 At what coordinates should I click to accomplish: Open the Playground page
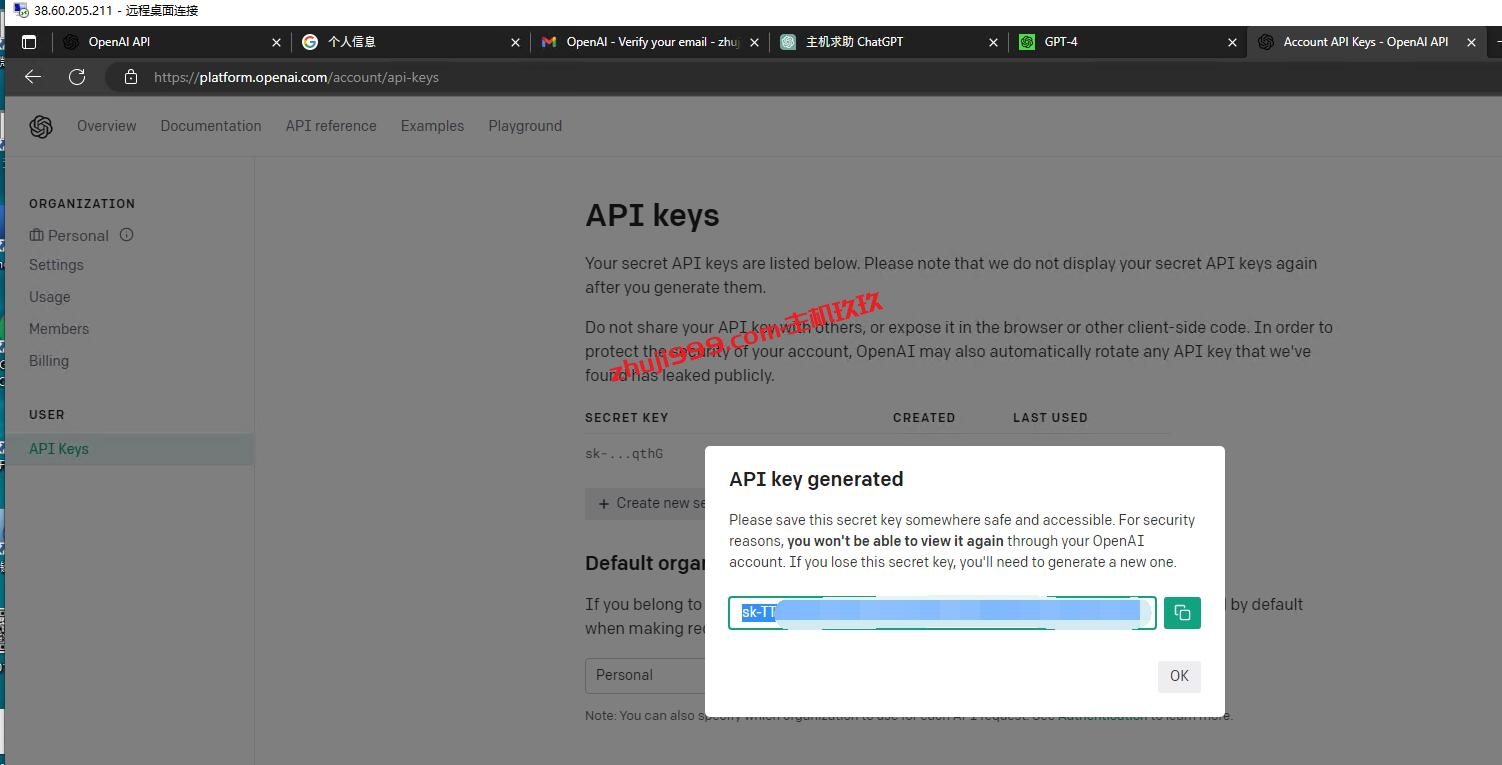(525, 126)
